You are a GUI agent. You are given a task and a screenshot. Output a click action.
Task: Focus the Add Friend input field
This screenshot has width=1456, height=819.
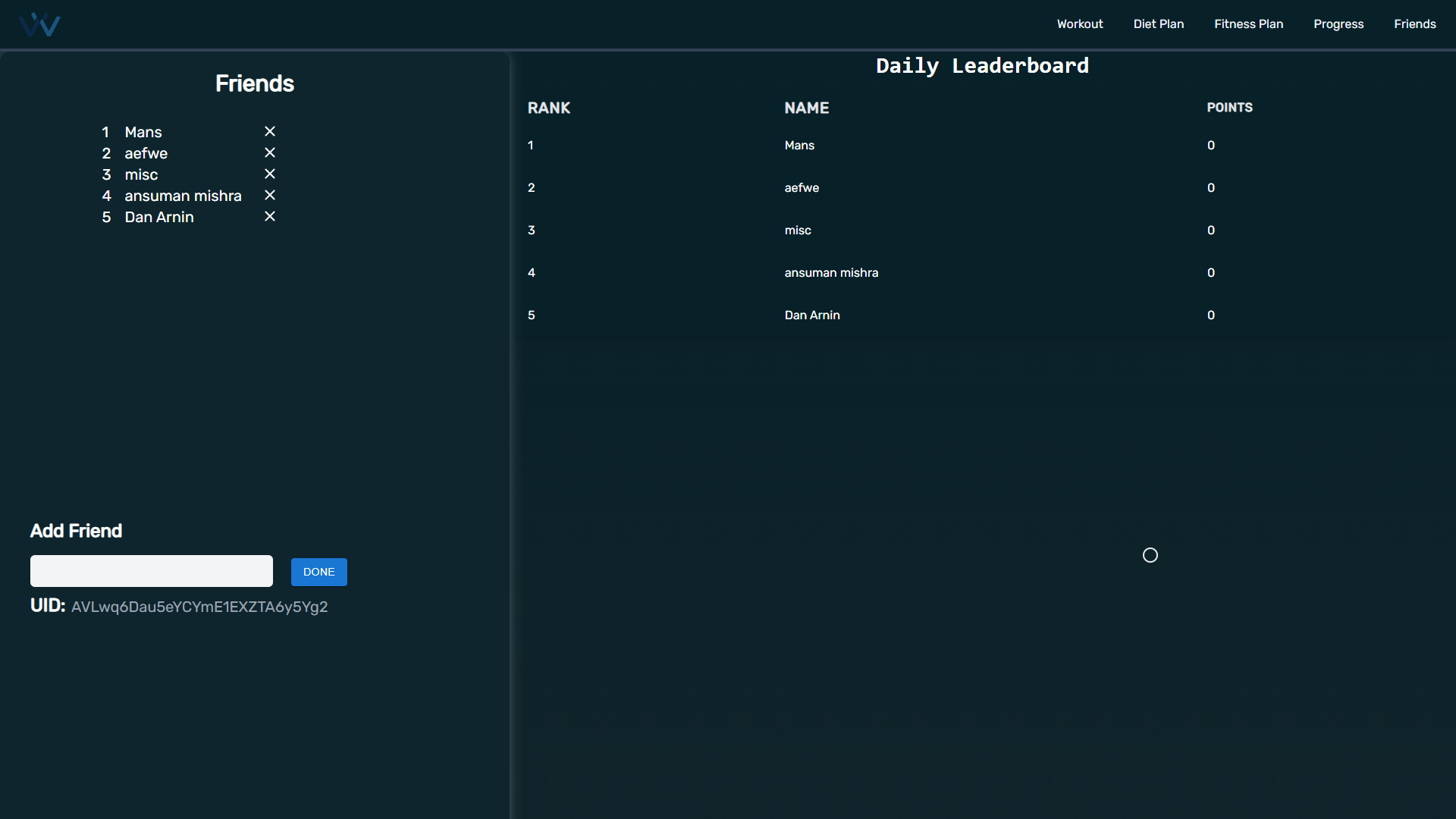(x=152, y=571)
